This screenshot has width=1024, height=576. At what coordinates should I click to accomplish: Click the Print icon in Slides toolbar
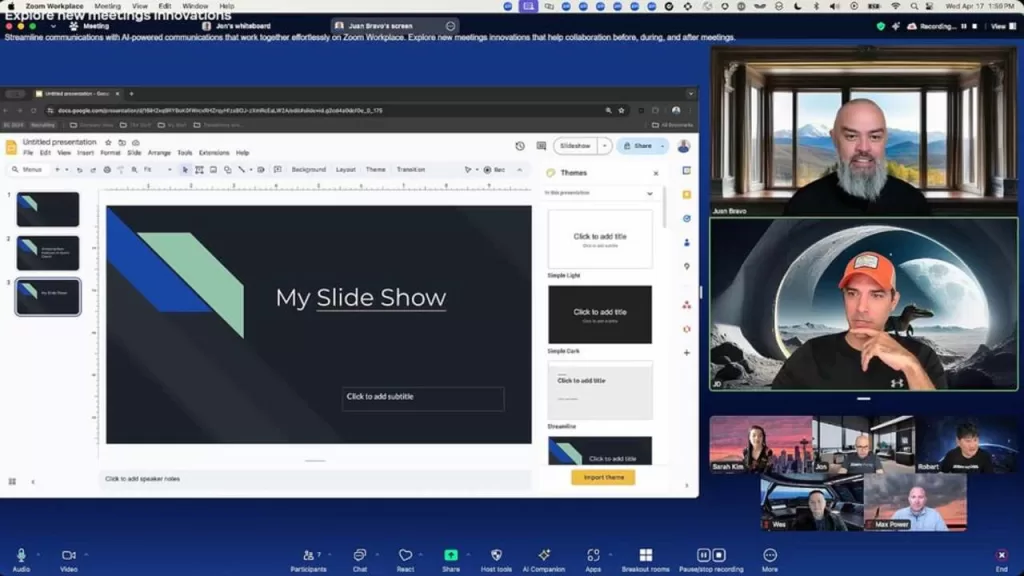(107, 170)
